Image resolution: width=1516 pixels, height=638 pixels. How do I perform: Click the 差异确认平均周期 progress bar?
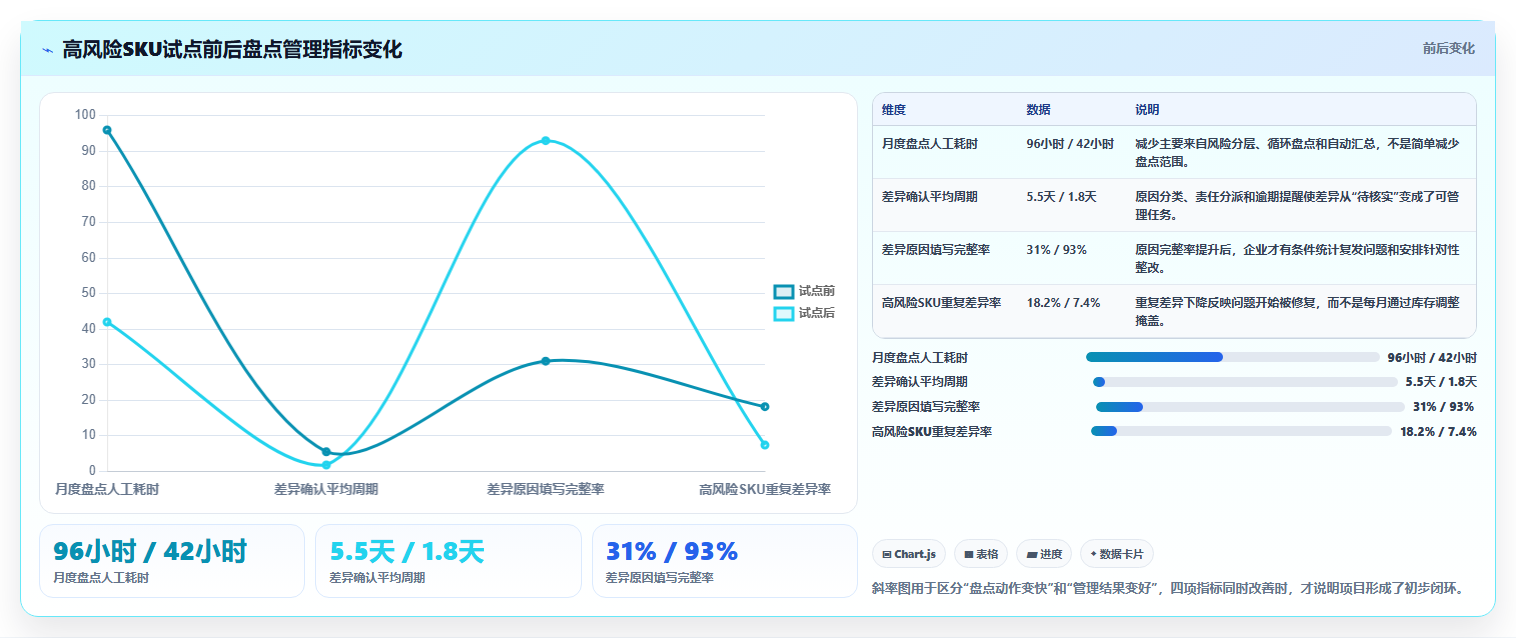pyautogui.click(x=1245, y=382)
